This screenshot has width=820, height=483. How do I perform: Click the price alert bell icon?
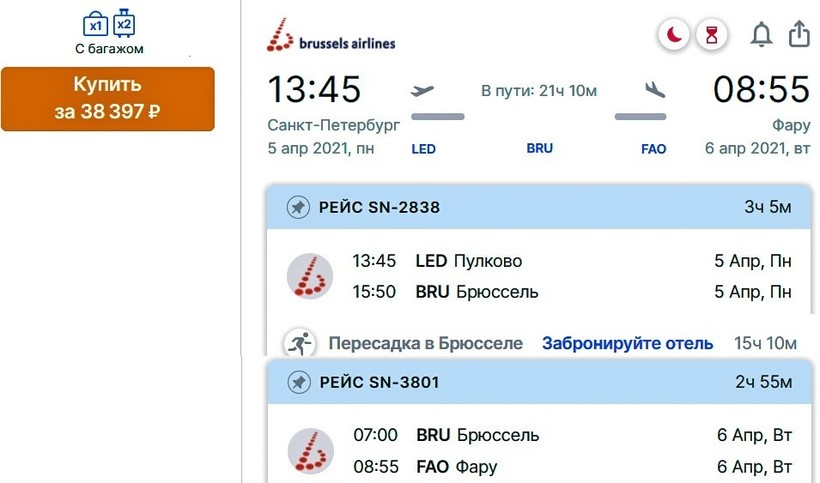(762, 35)
